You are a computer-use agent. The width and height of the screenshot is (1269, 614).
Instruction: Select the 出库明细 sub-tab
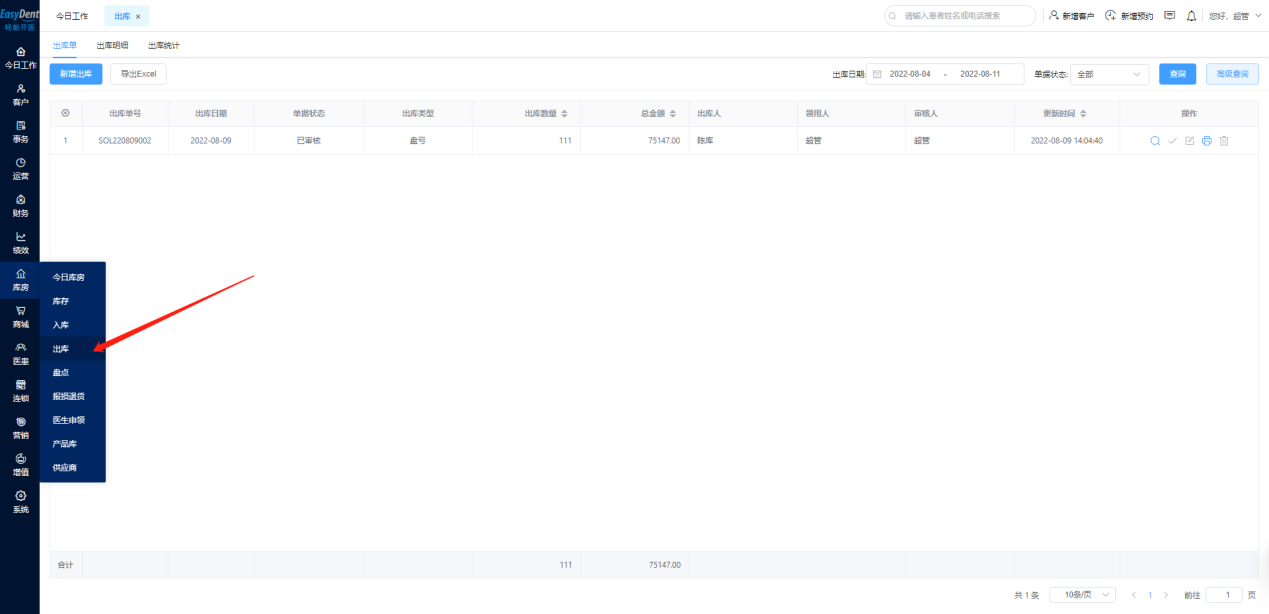[112, 46]
